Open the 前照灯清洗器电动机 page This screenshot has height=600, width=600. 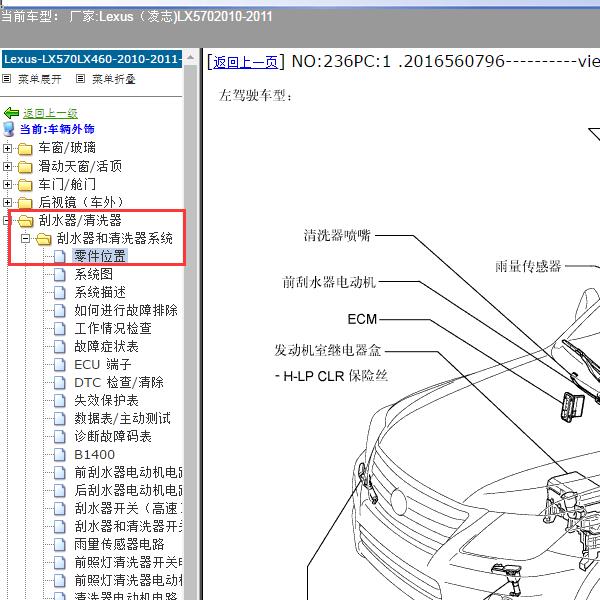point(128,580)
